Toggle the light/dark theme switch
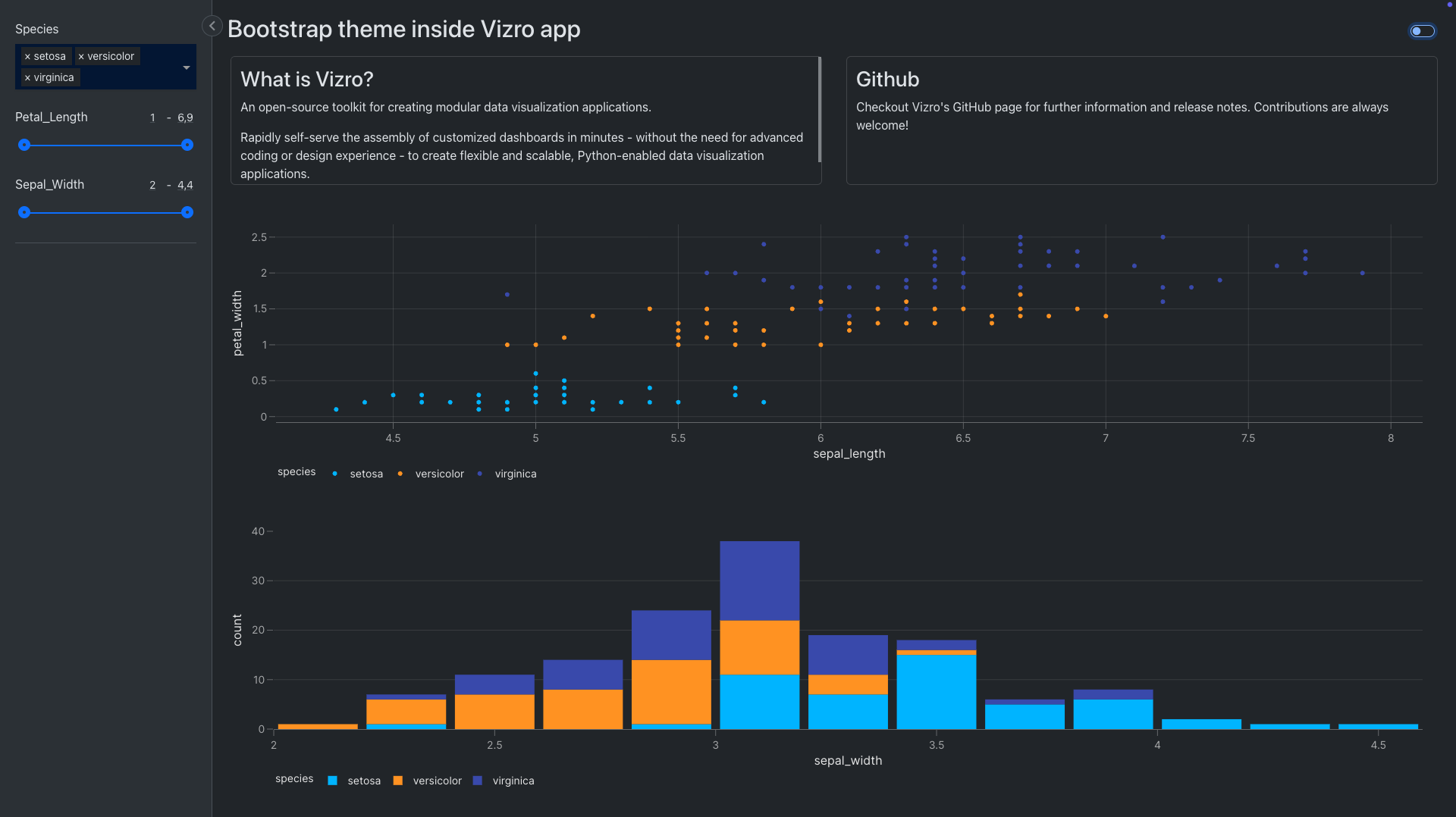 click(x=1422, y=31)
